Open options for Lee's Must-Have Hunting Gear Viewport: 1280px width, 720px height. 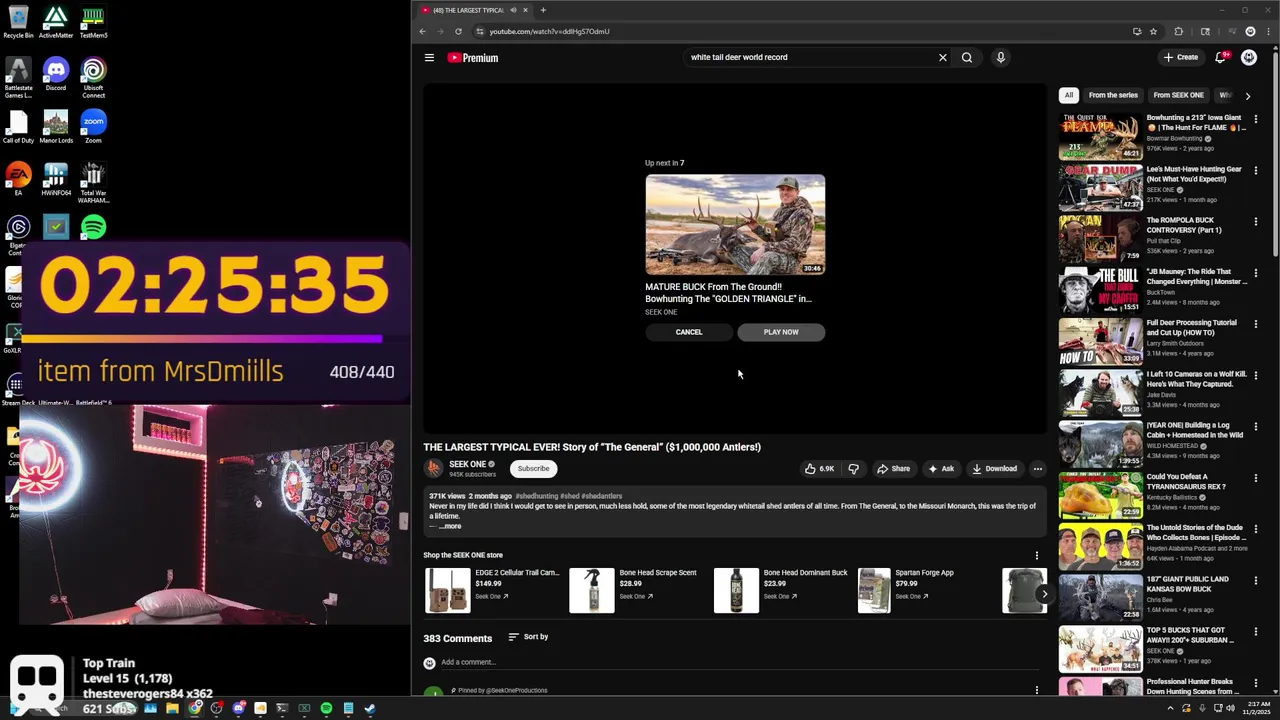[1256, 170]
